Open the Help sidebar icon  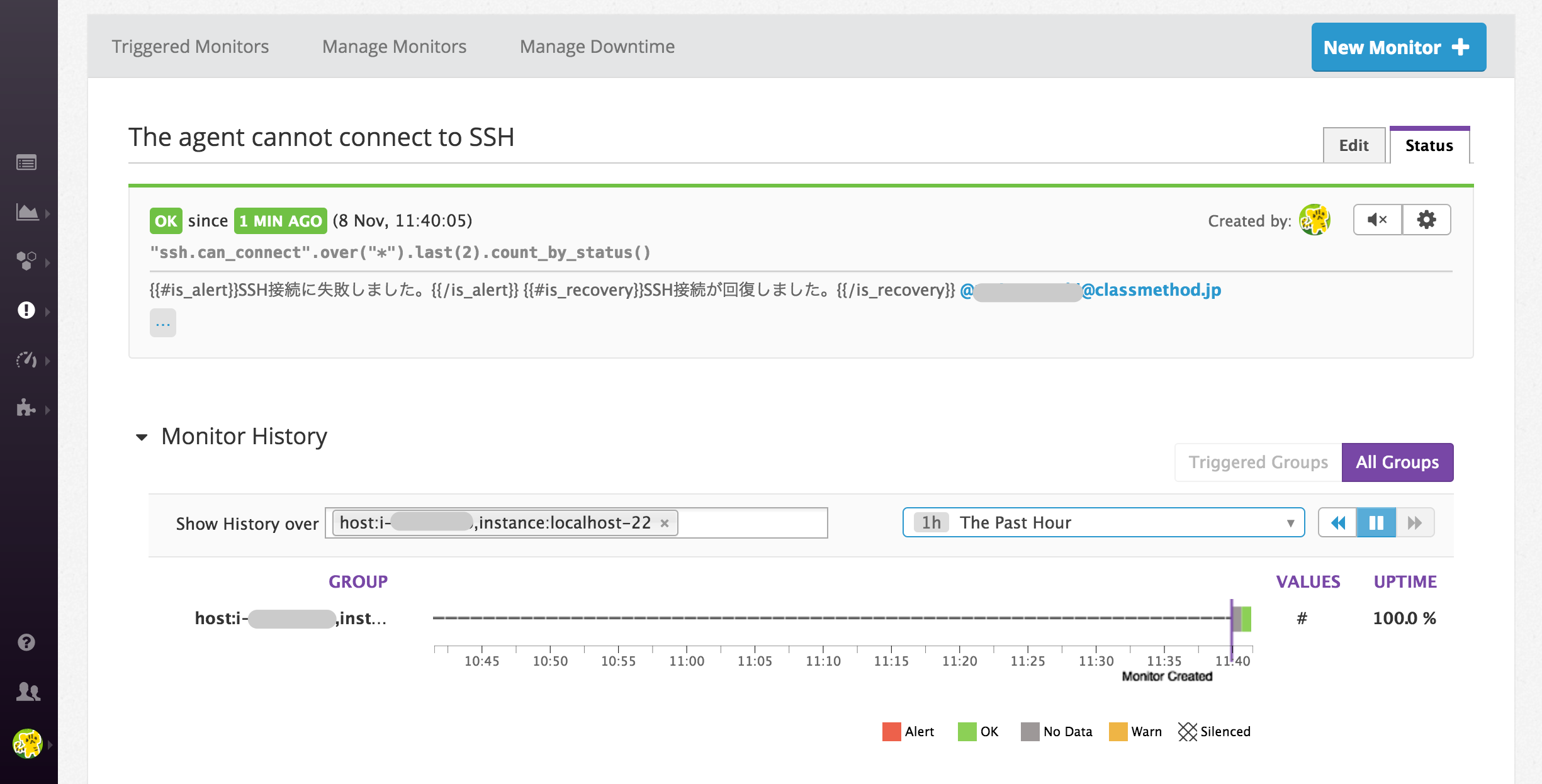[26, 642]
